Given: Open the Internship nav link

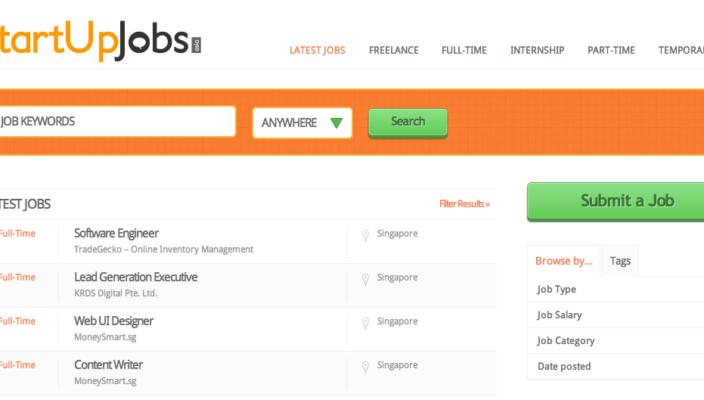Looking at the screenshot, I should point(537,50).
